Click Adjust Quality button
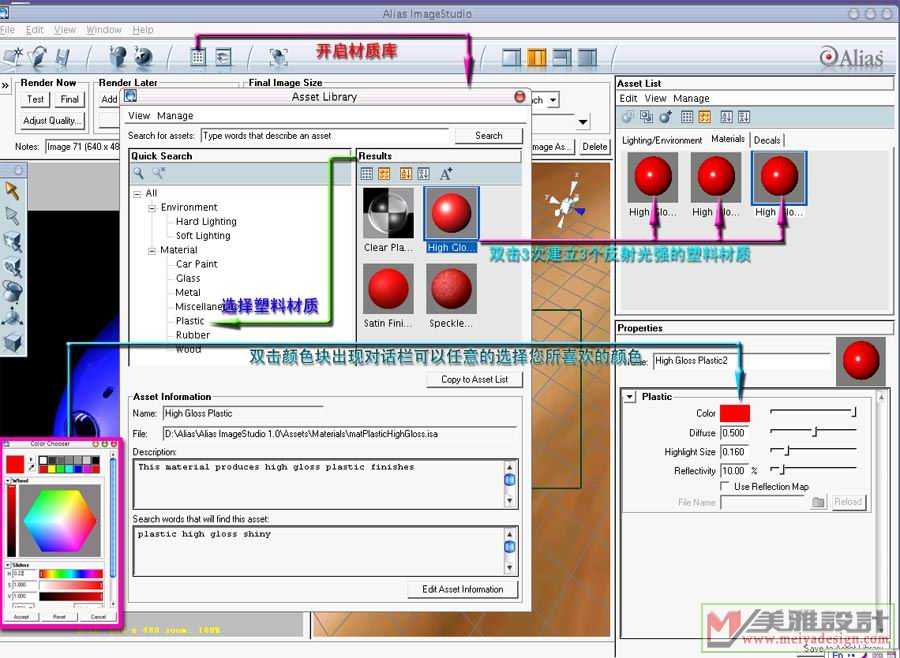Screen dimensions: 900x658 [x=52, y=121]
